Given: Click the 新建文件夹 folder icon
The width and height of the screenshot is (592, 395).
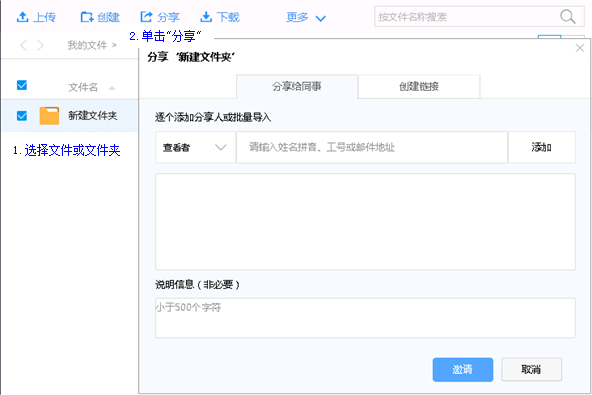Looking at the screenshot, I should 49,116.
